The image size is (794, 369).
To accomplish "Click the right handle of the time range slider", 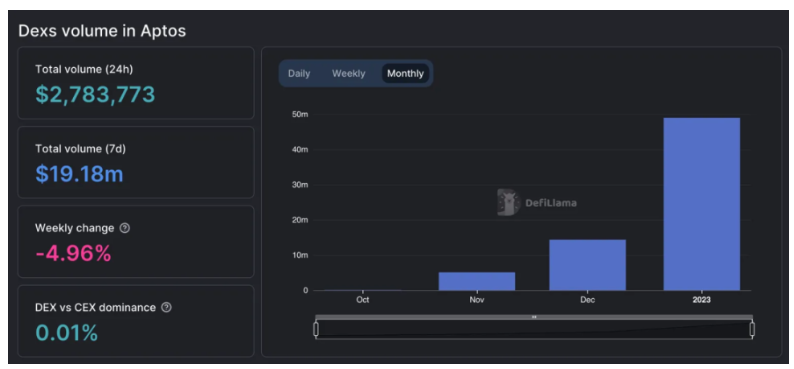I will tap(752, 330).
